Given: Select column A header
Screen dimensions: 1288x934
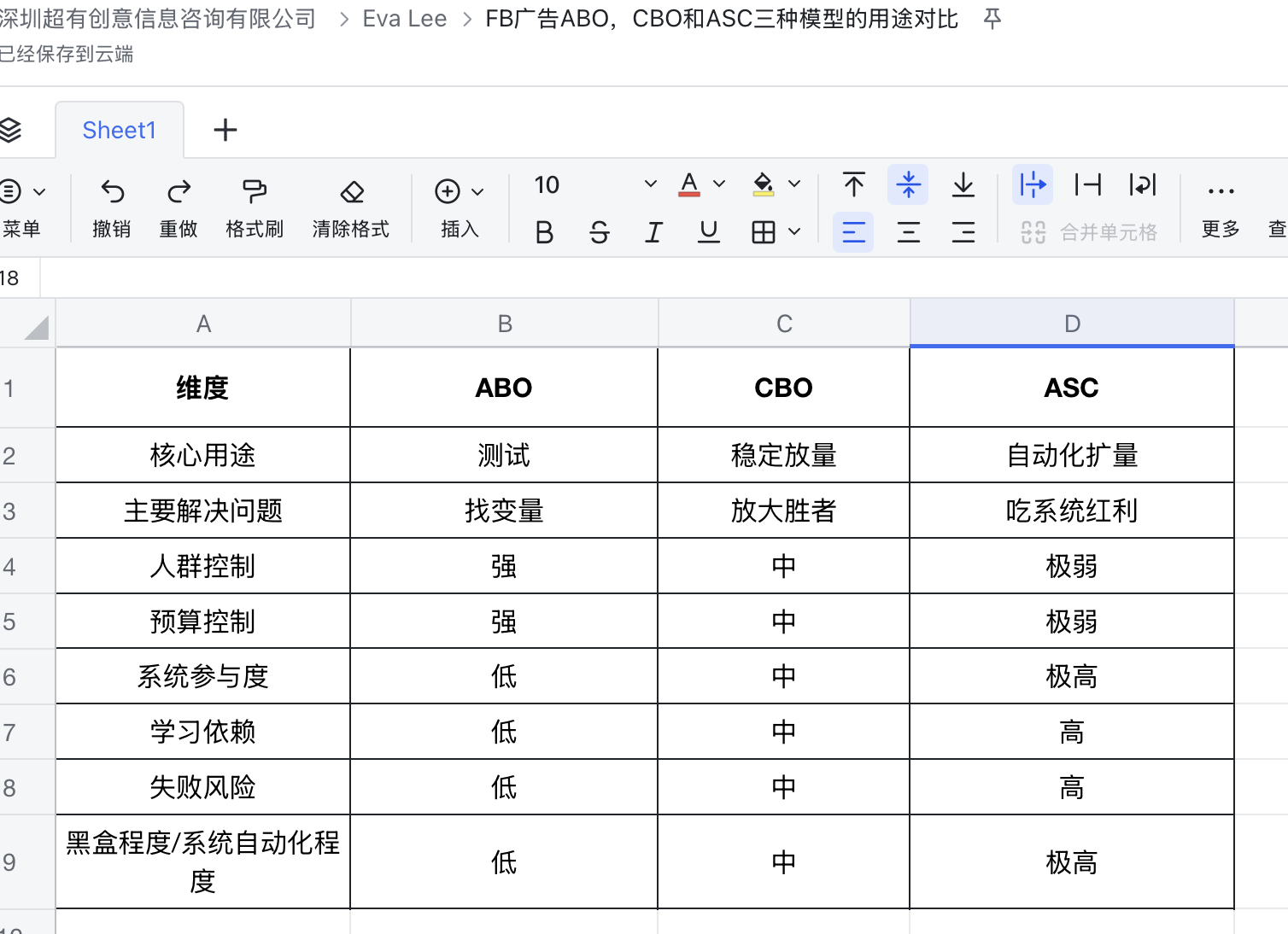Looking at the screenshot, I should click(x=203, y=324).
